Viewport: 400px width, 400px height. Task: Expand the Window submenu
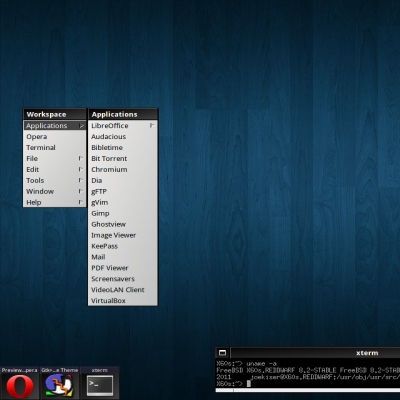coord(55,192)
